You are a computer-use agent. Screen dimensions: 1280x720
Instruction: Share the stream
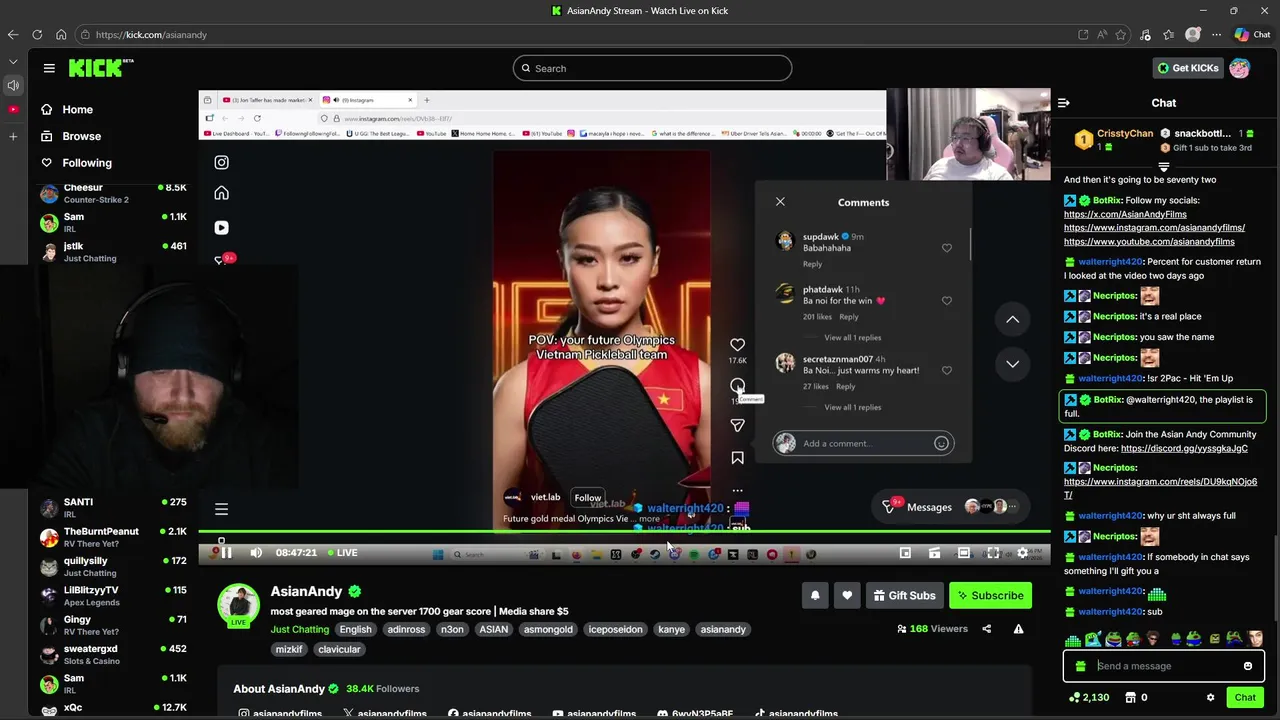point(986,629)
